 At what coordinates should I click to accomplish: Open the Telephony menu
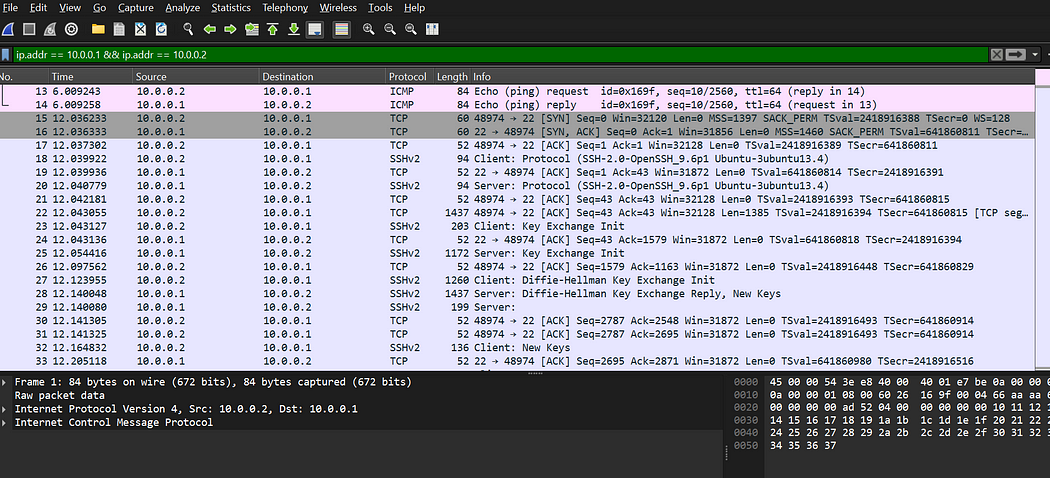(x=285, y=8)
